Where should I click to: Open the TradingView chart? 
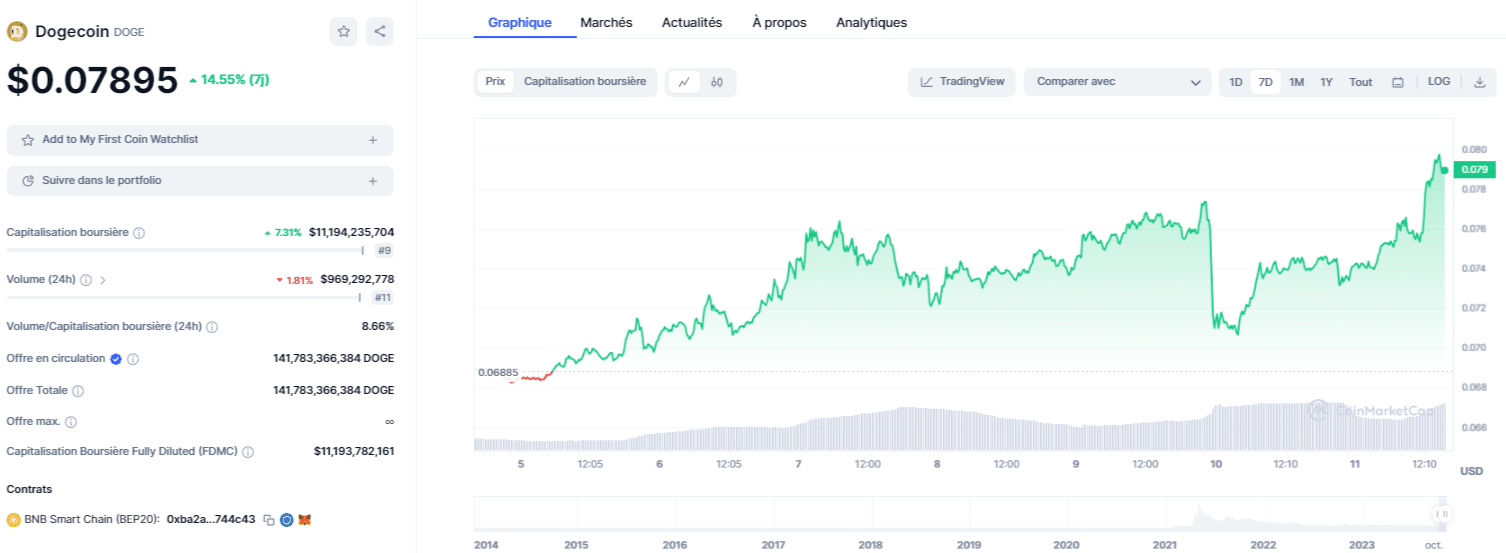point(962,82)
